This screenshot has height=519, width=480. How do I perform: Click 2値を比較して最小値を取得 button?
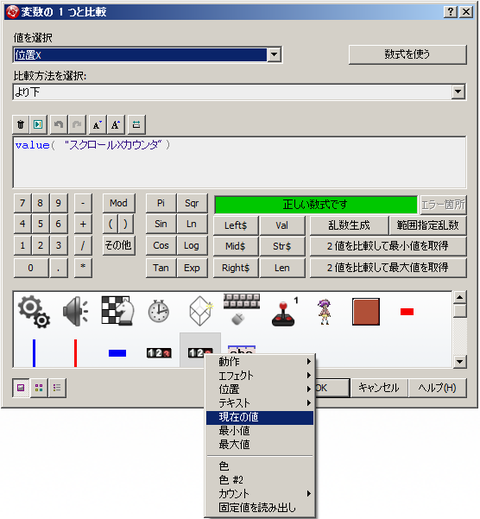pyautogui.click(x=388, y=246)
